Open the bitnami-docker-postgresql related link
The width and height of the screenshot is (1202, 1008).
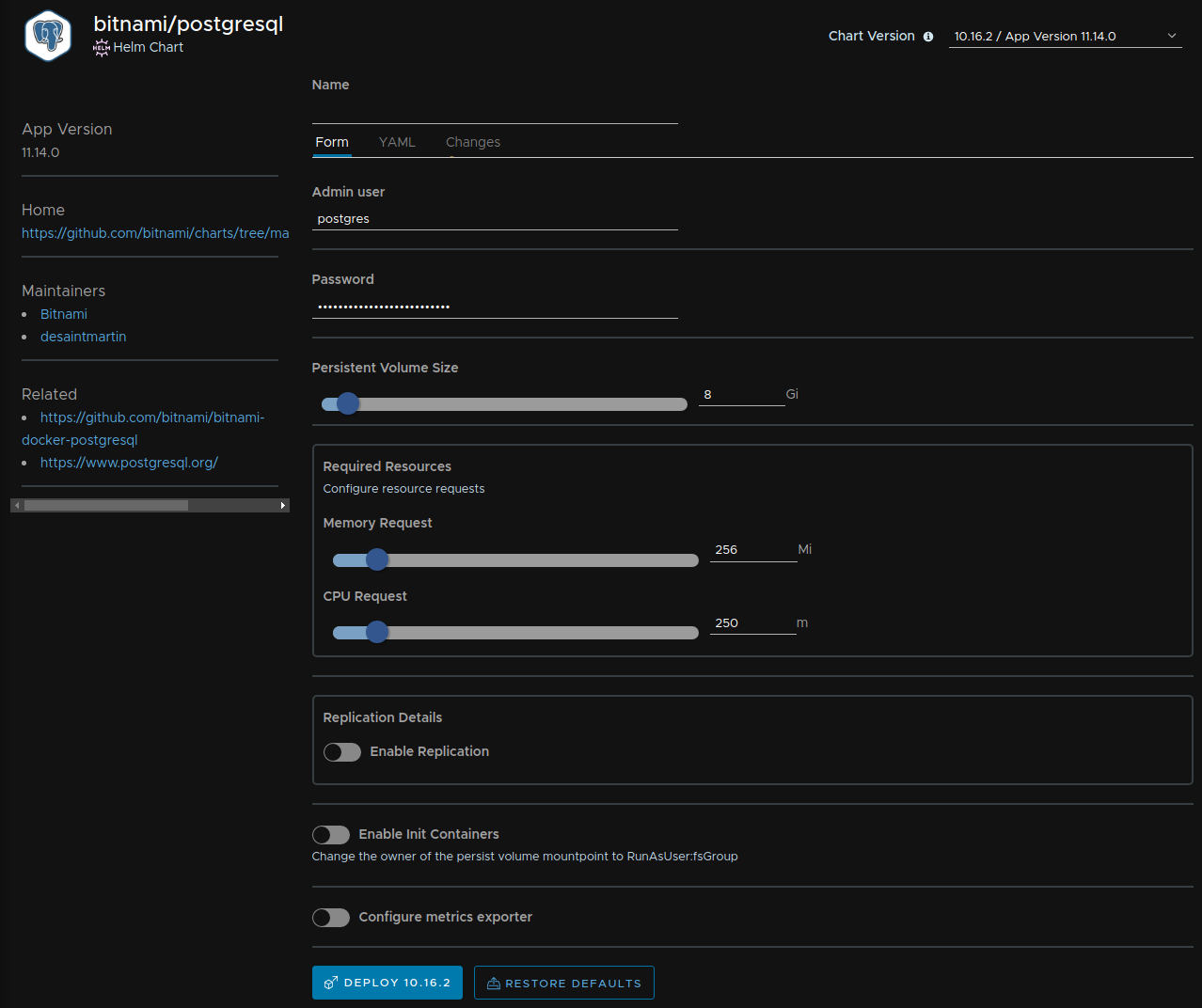click(143, 429)
